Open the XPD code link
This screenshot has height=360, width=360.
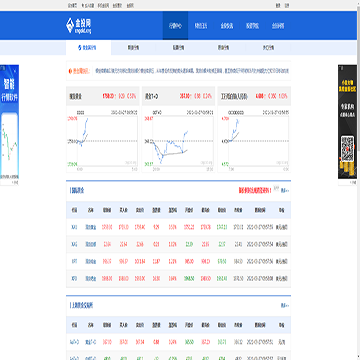point(74,278)
